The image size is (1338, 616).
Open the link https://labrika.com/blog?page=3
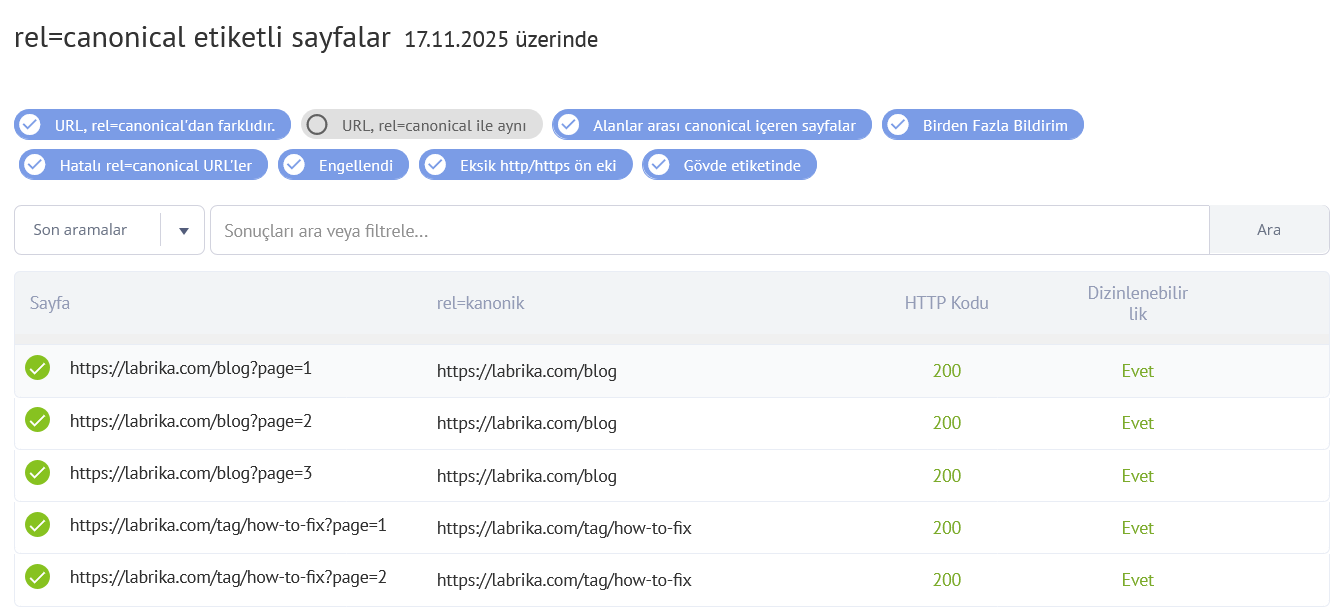point(190,475)
